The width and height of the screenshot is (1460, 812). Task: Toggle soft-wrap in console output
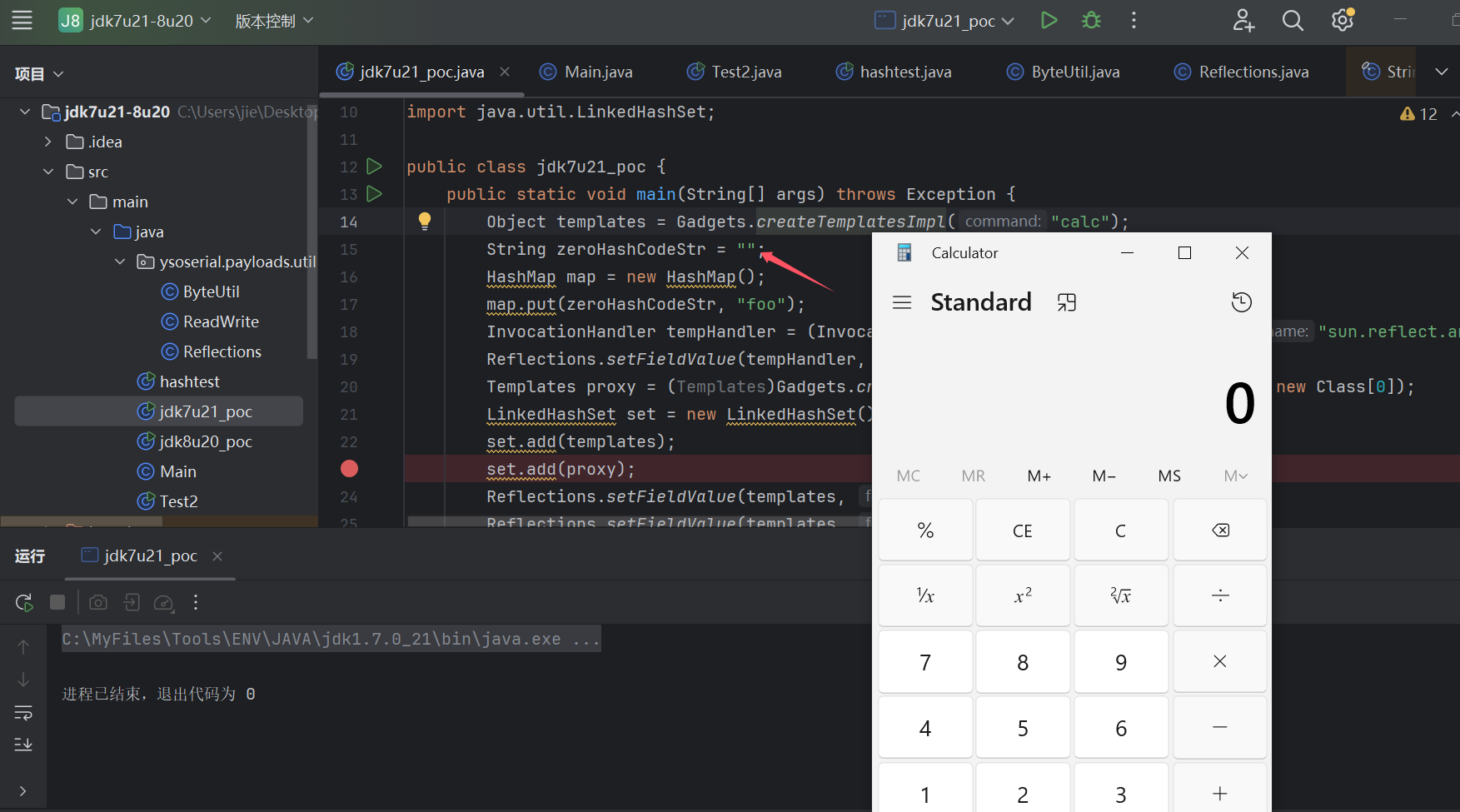coord(23,713)
